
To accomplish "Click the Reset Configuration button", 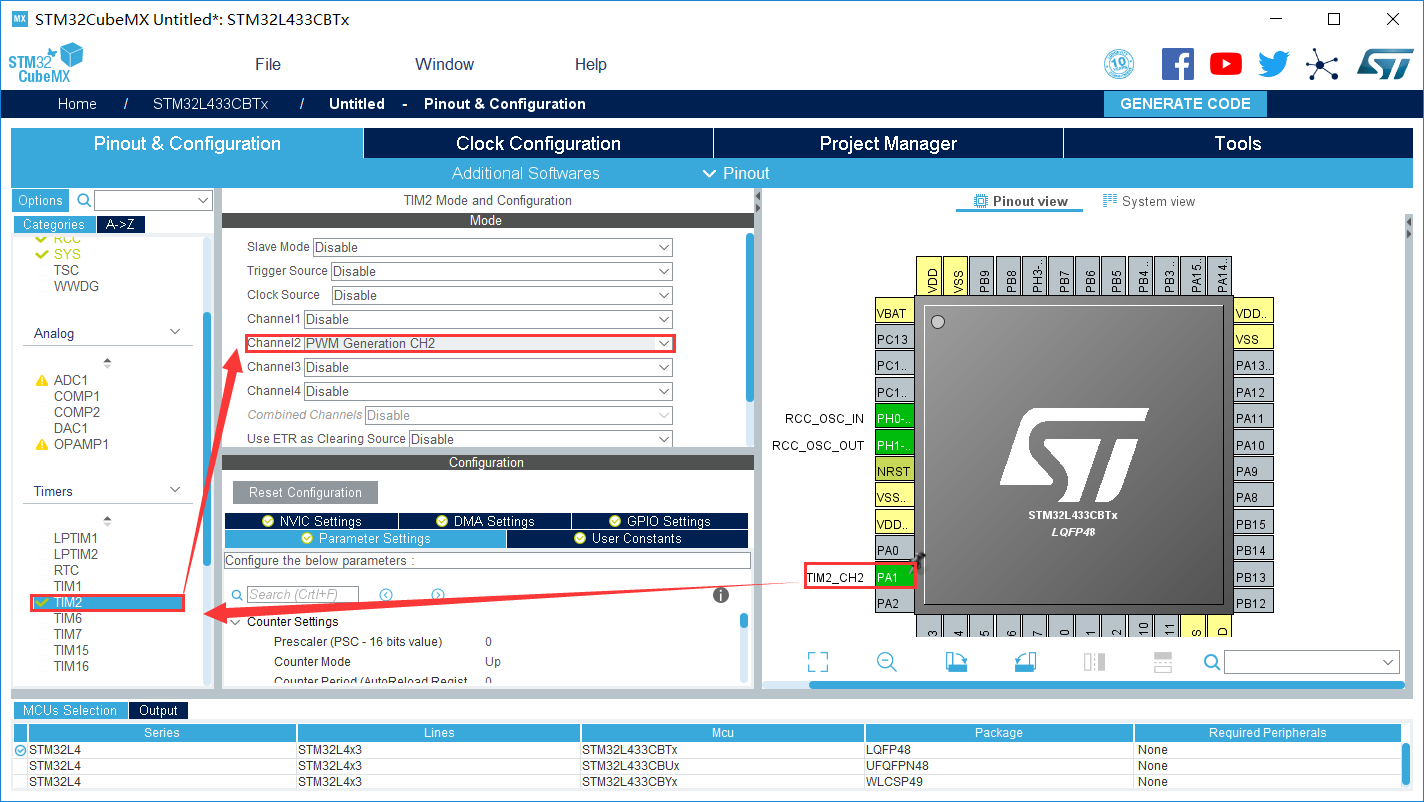I will tap(305, 492).
